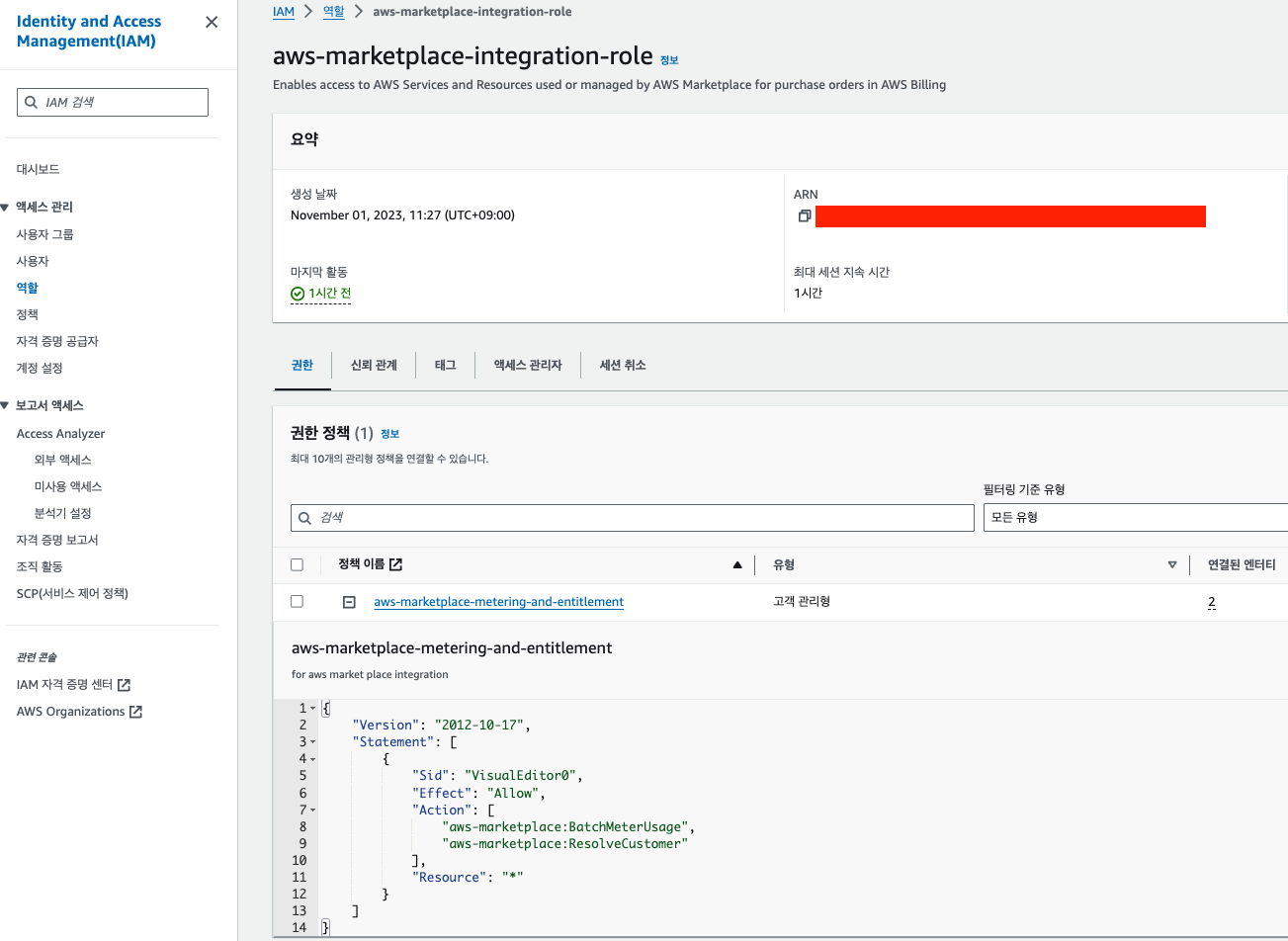The width and height of the screenshot is (1288, 941).
Task: Go to IAM breadcrumb link
Action: pos(284,12)
